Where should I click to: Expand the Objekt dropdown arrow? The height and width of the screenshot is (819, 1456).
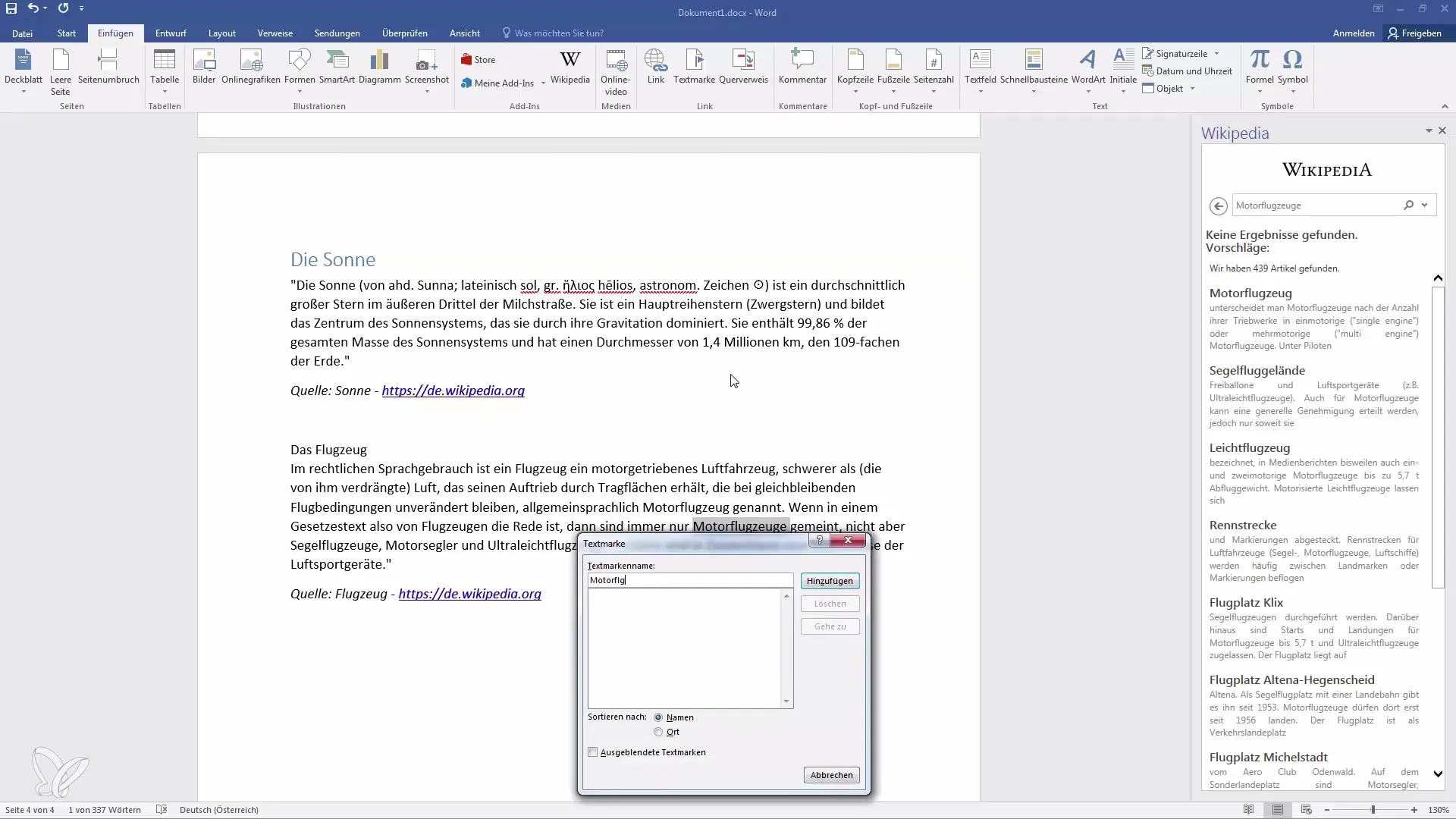coord(1192,89)
